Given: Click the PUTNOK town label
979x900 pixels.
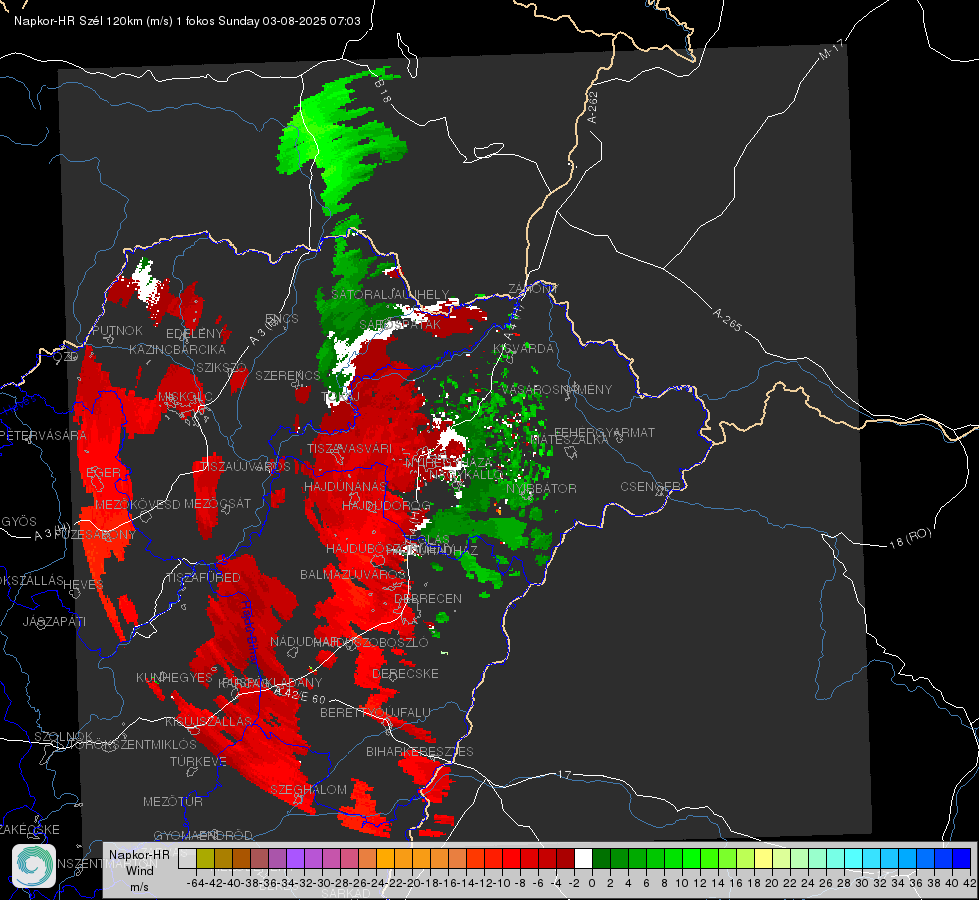Looking at the screenshot, I should tap(117, 331).
